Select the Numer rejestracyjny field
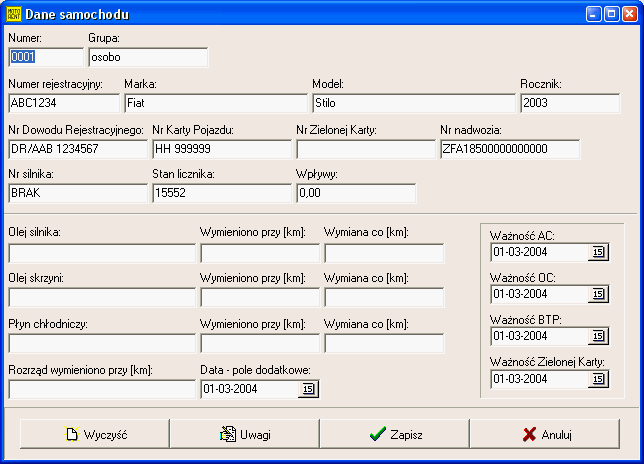 pyautogui.click(x=62, y=101)
